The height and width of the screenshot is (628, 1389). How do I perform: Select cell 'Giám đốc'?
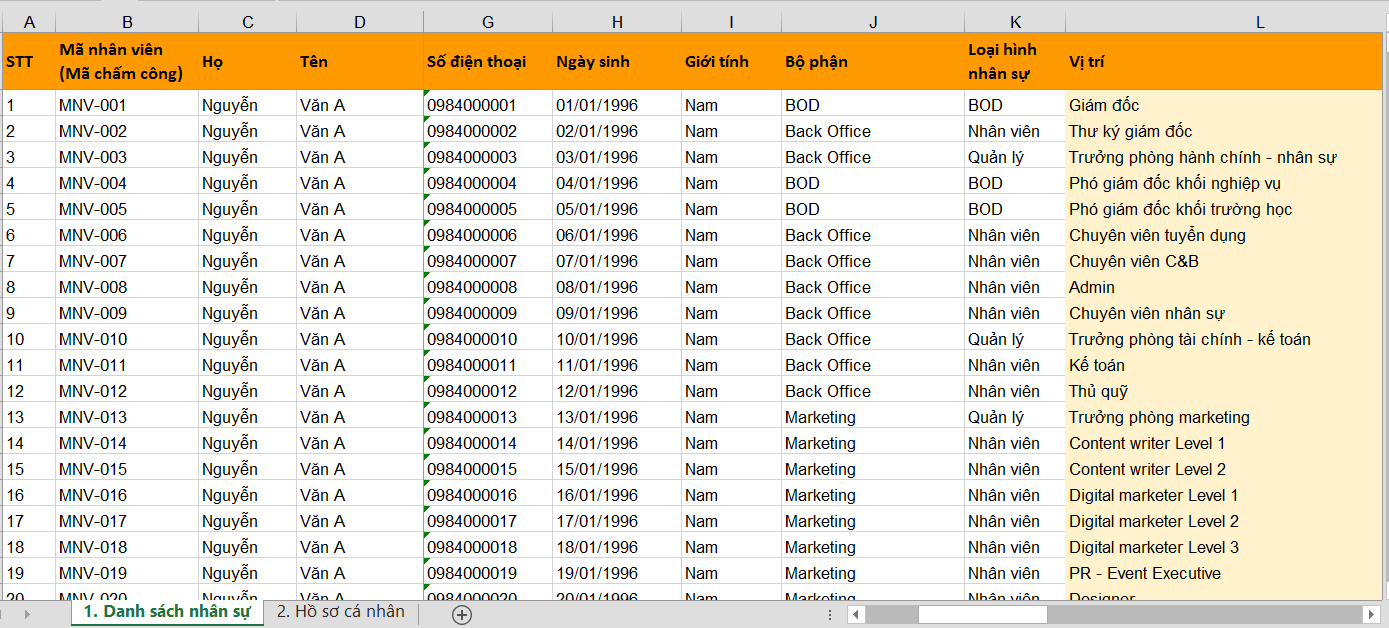pyautogui.click(x=1224, y=105)
